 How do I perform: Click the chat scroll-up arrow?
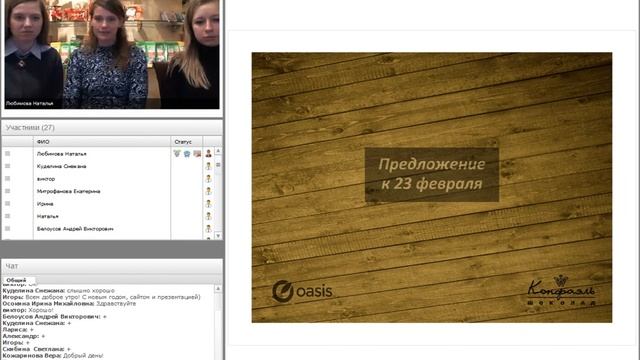[218, 289]
